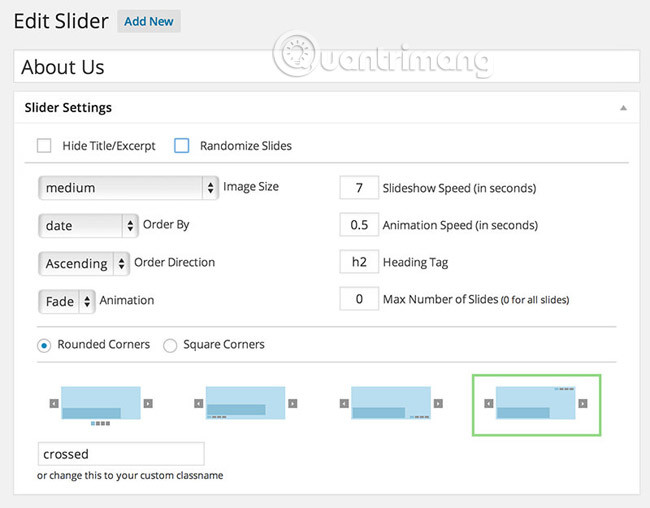Select the Rounded Corners radio button
This screenshot has width=650, height=508.
click(45, 345)
